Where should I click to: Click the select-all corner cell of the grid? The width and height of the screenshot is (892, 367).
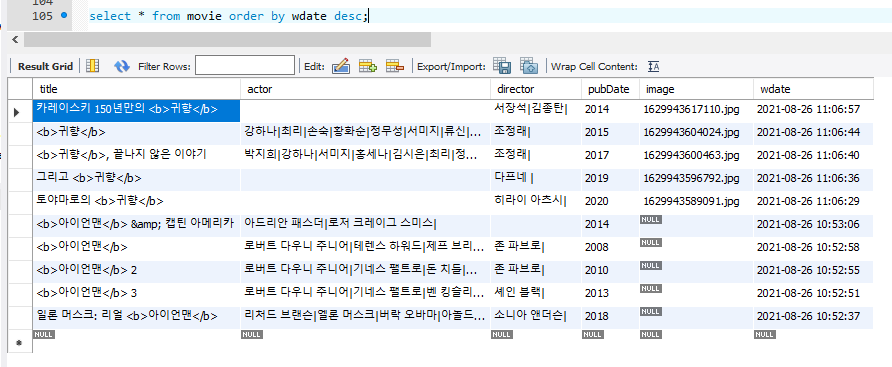(x=20, y=89)
